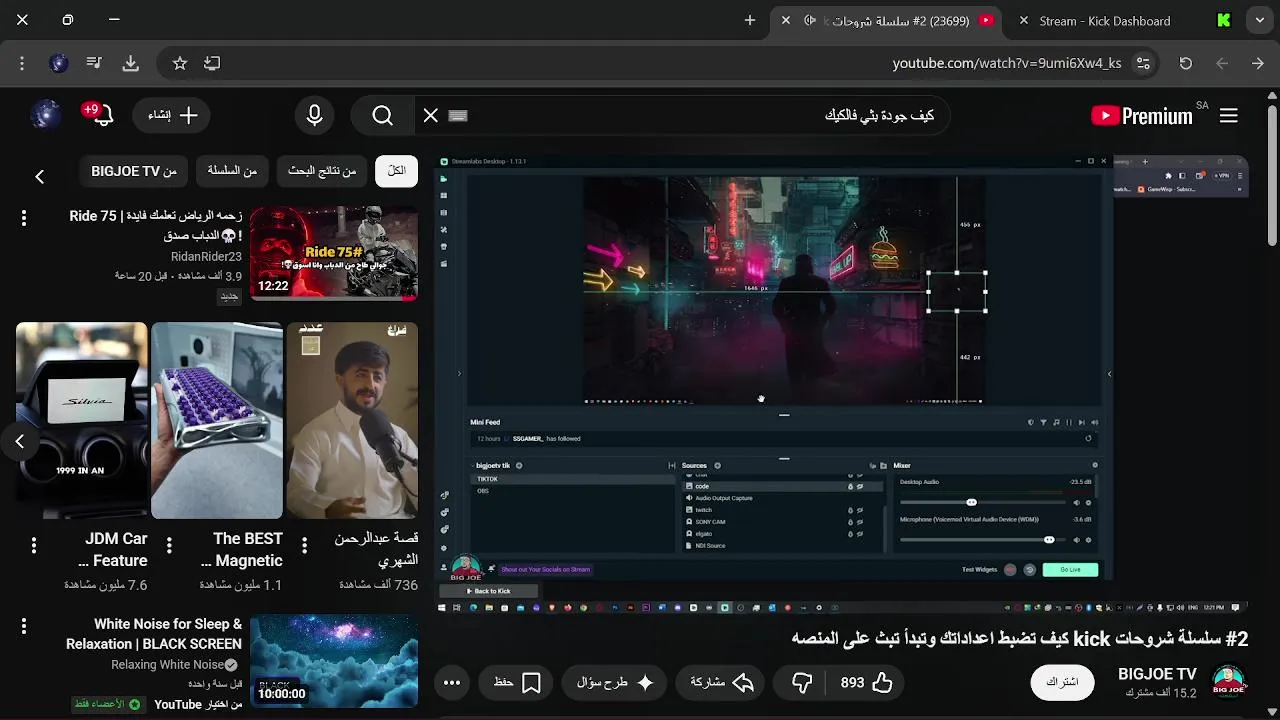Save the video (حفظ) to a playlist
This screenshot has height=720, width=1280.
pos(517,682)
